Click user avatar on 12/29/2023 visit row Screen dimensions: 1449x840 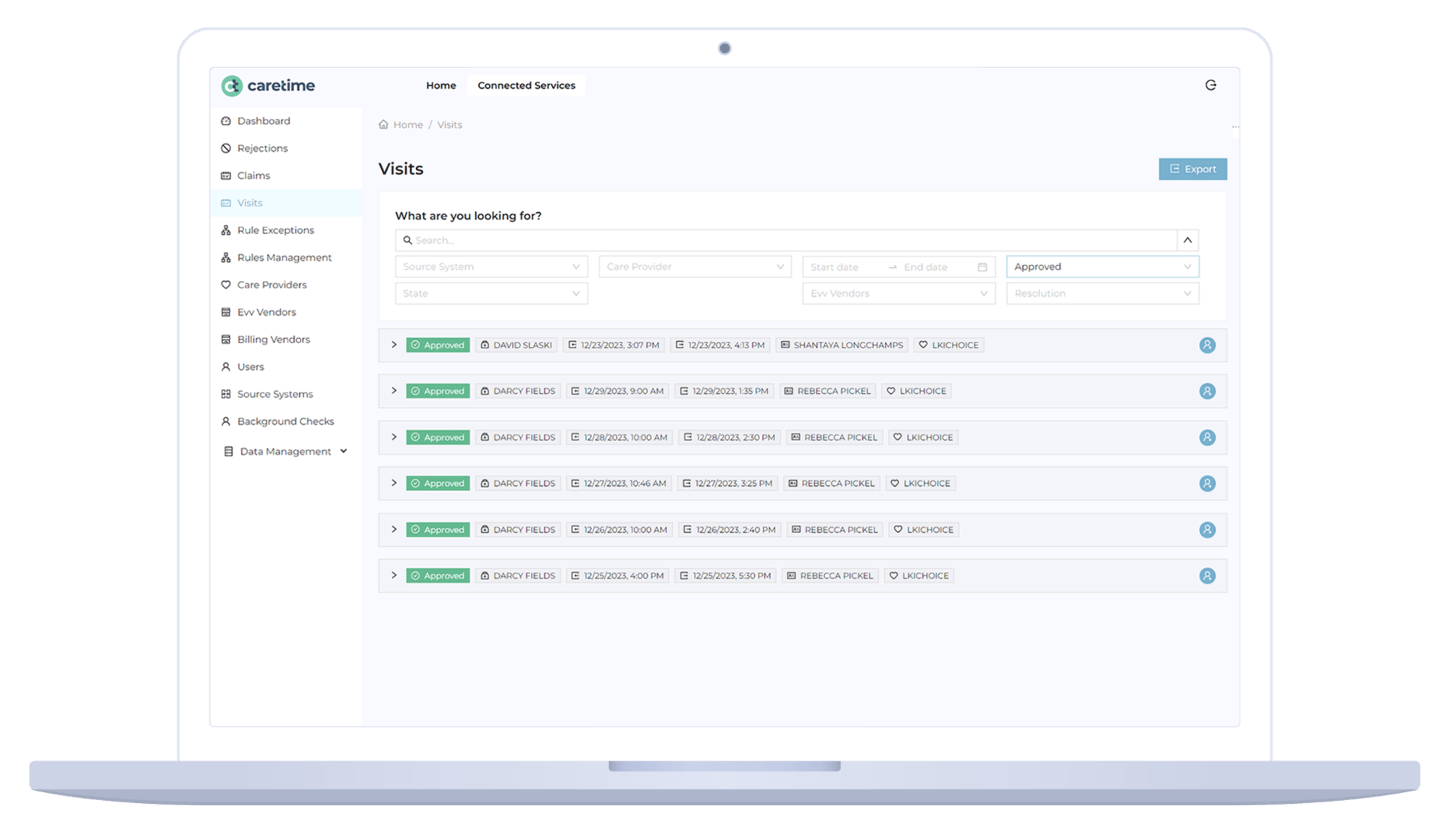[x=1207, y=391]
